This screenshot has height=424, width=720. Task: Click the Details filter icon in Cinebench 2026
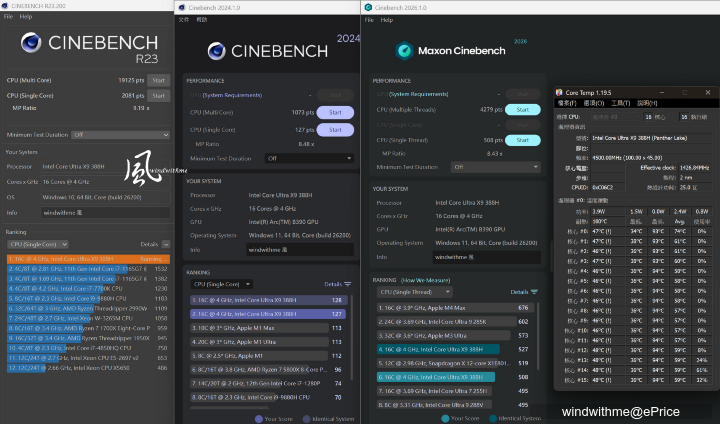tap(534, 292)
